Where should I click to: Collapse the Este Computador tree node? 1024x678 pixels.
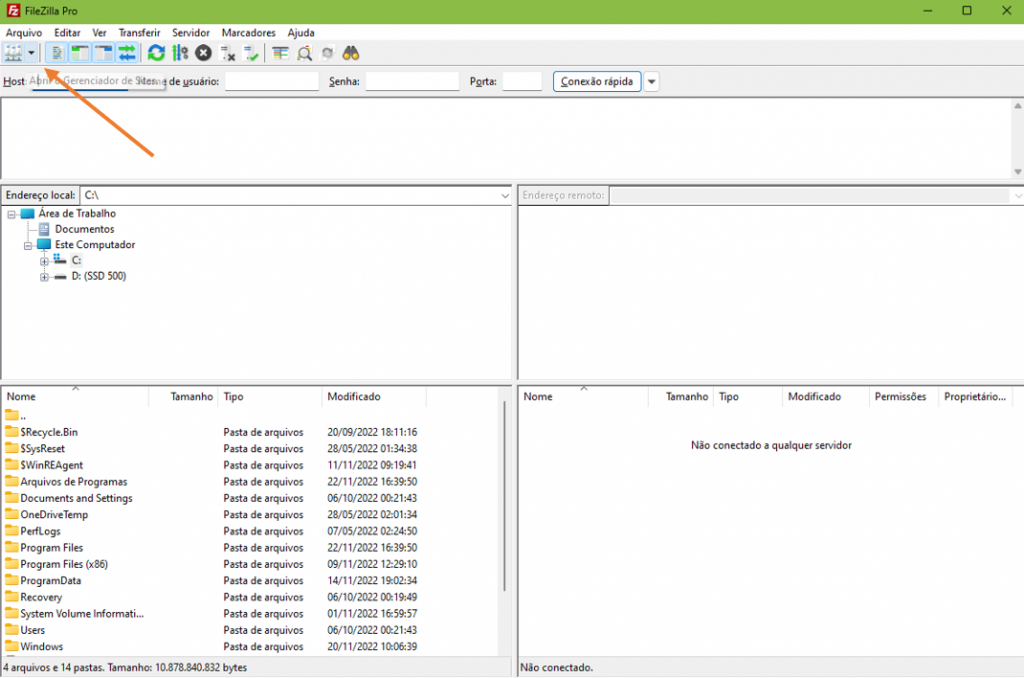coord(27,246)
